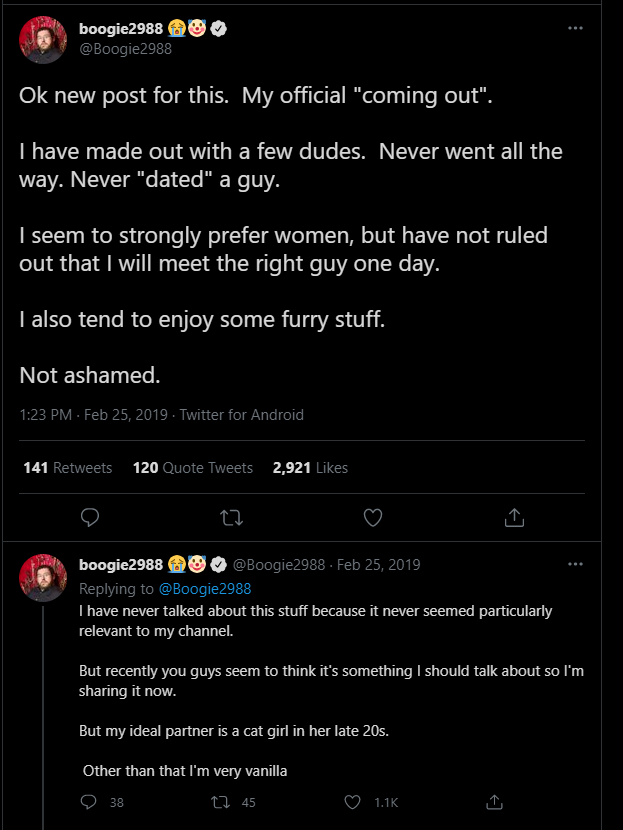
Task: Share the main tweet
Action: pos(513,517)
